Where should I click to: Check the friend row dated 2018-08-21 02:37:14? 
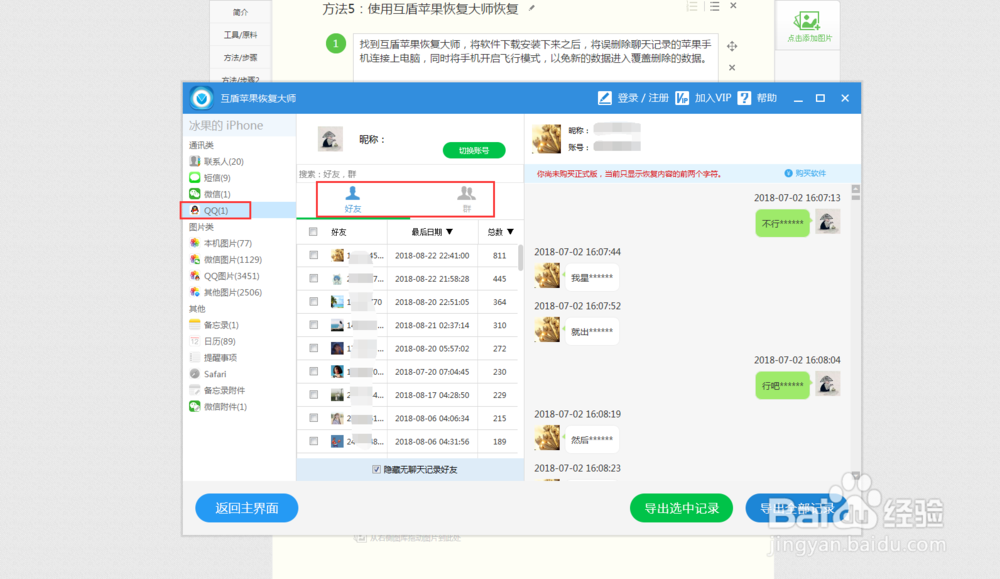pos(313,325)
